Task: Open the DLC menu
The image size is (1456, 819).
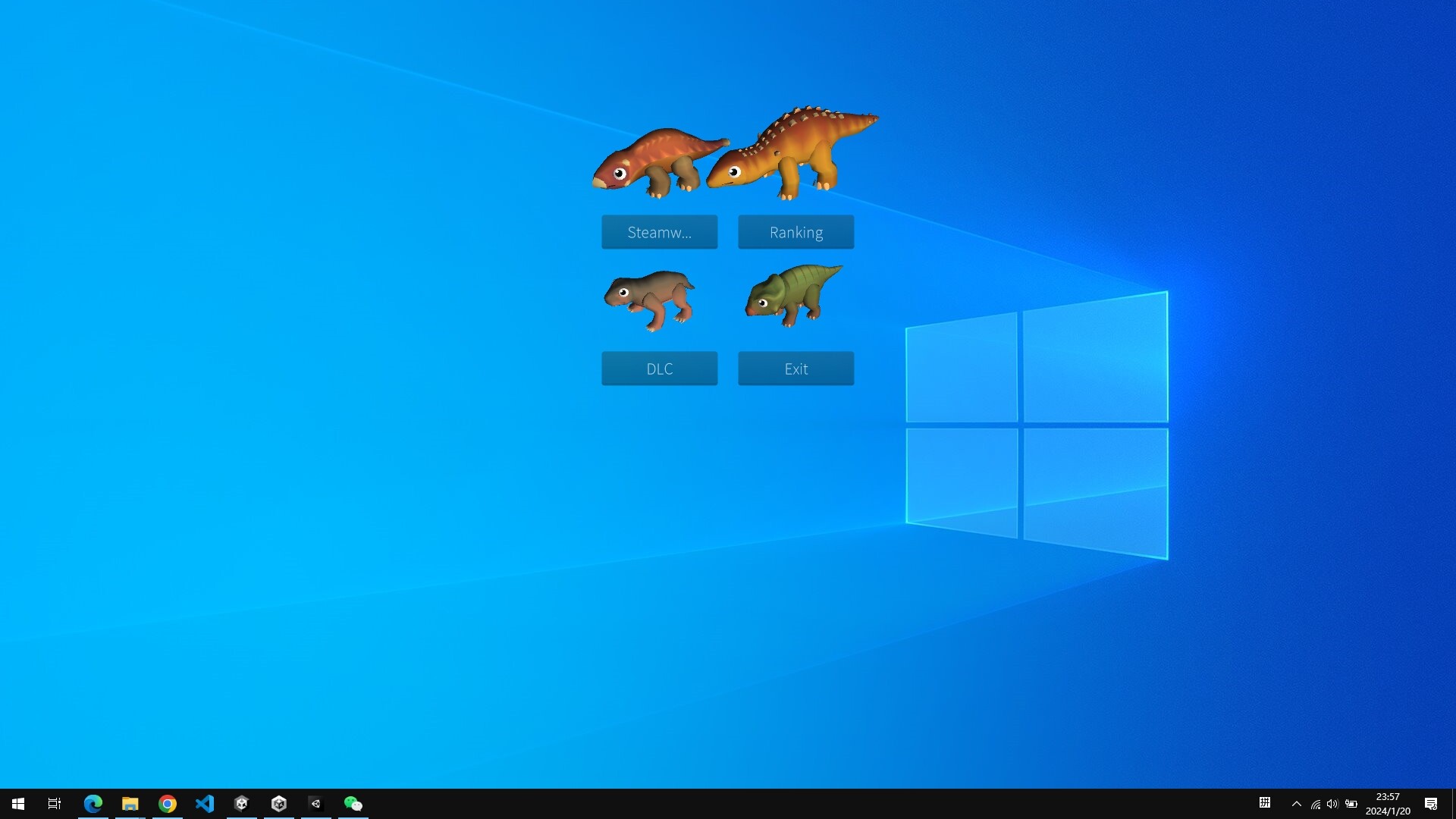Action: coord(659,369)
